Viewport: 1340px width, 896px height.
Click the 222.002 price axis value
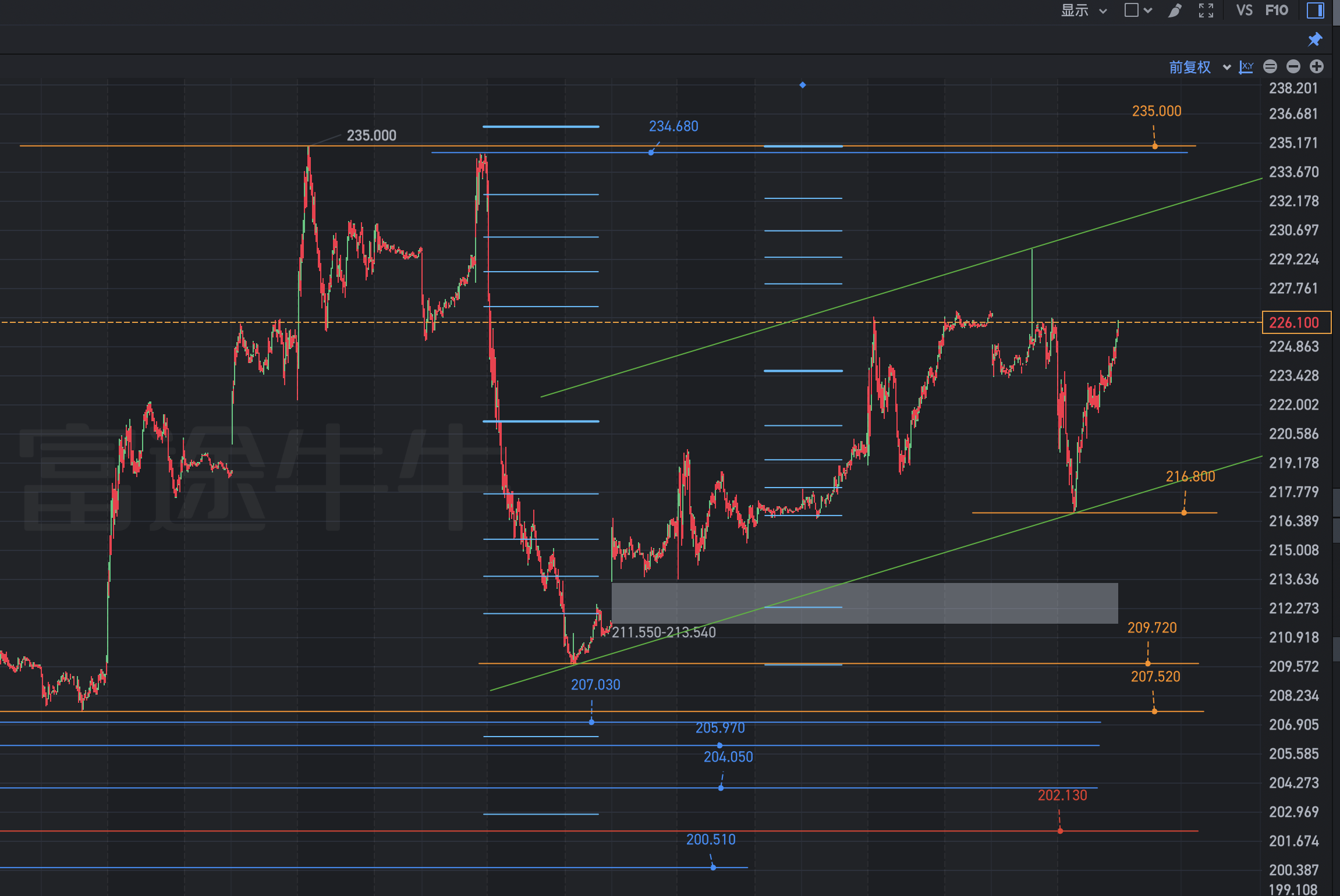1293,405
